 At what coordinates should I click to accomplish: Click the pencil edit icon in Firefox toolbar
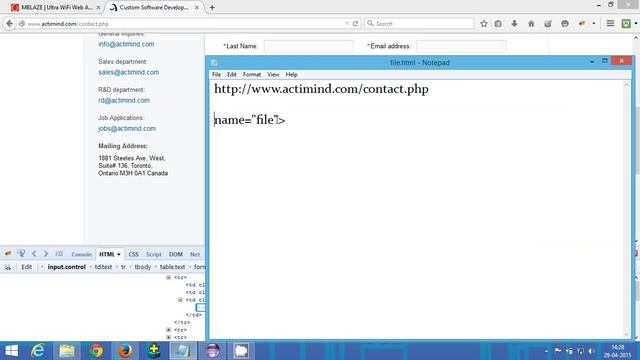548,24
